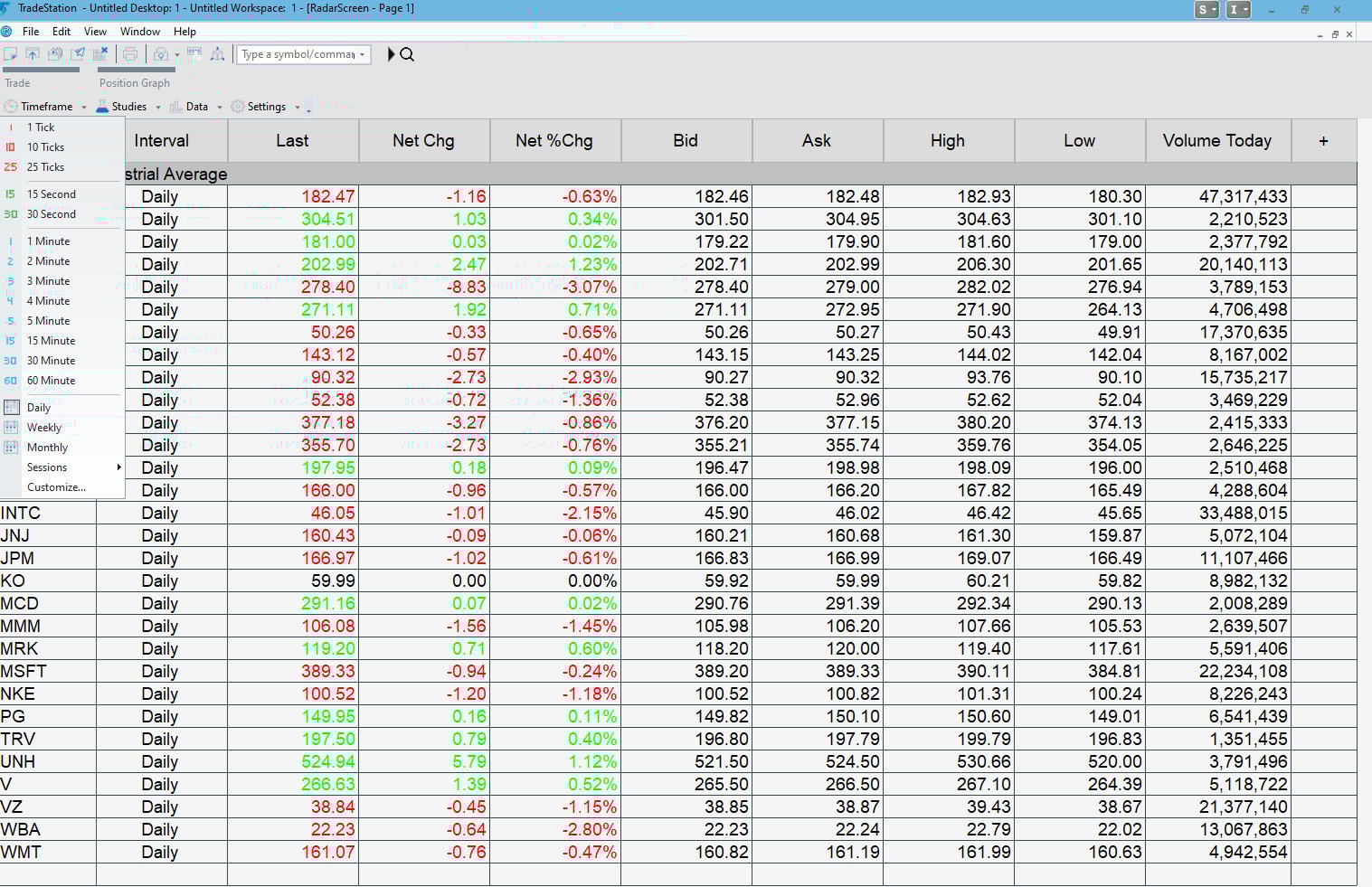Click the WMT Last value 161.07

tap(293, 853)
